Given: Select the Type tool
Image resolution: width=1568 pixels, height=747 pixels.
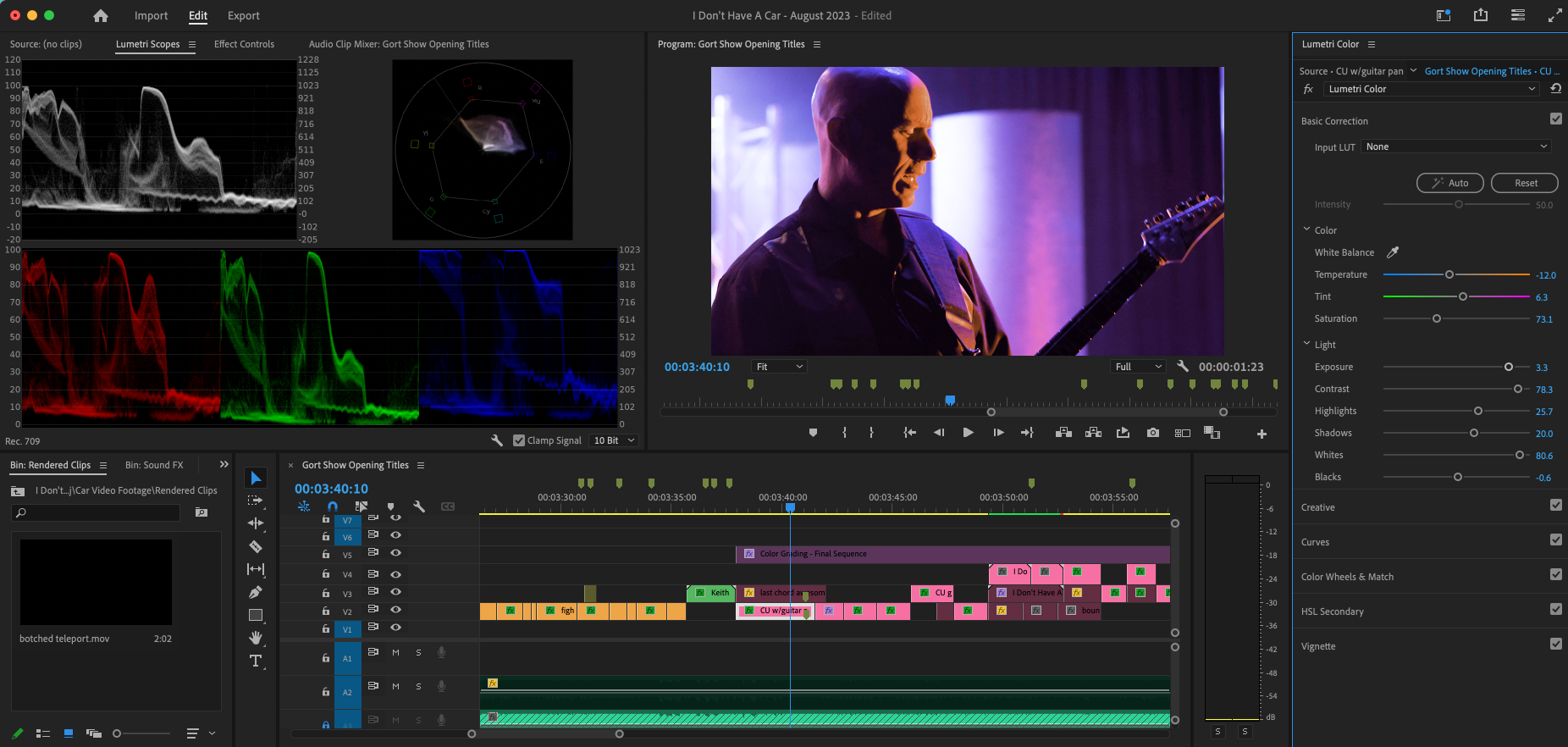Looking at the screenshot, I should [256, 661].
